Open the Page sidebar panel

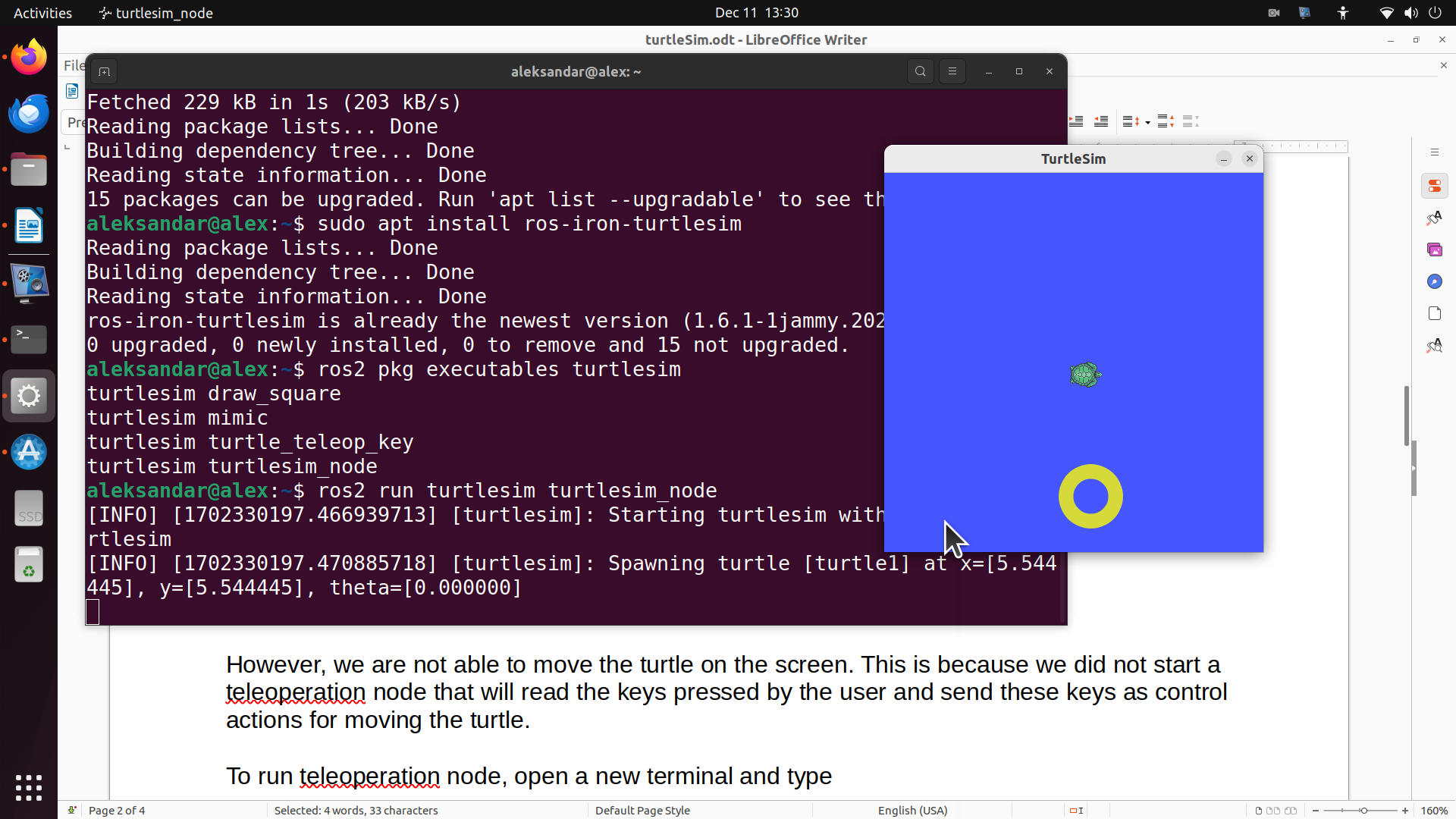point(1434,313)
